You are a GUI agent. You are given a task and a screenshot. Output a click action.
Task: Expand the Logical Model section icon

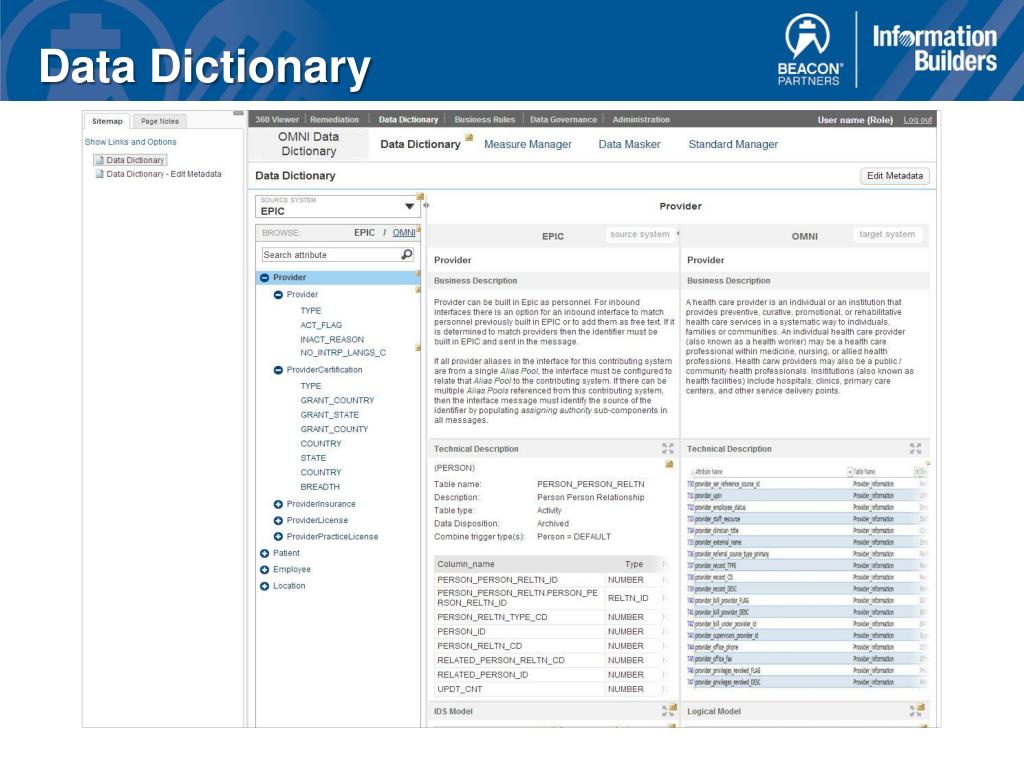click(913, 711)
